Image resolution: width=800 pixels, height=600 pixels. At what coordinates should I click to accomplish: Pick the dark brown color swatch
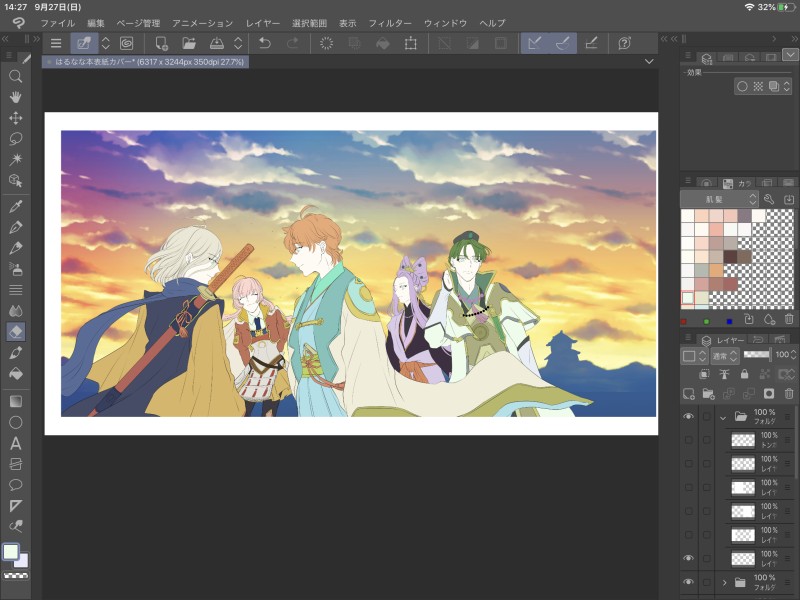[730, 256]
